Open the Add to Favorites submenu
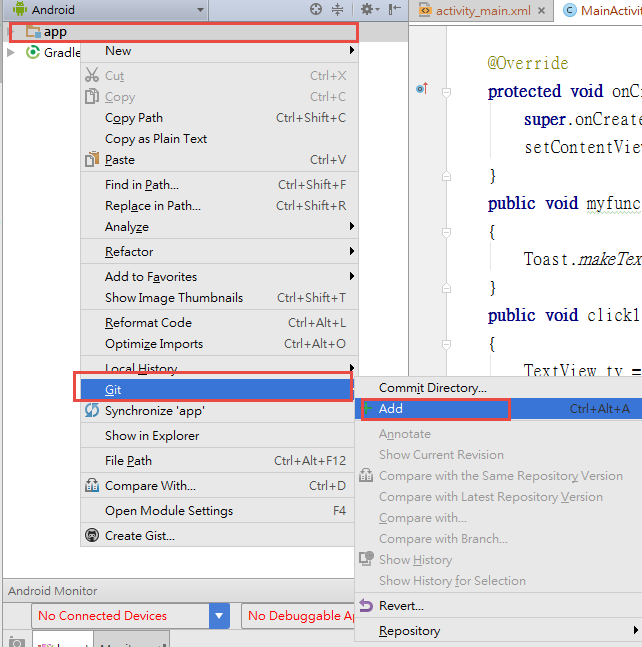 219,276
